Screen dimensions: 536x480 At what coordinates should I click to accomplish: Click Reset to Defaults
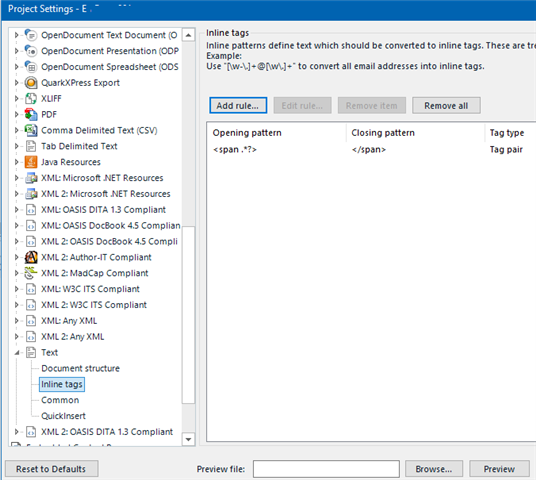point(51,469)
